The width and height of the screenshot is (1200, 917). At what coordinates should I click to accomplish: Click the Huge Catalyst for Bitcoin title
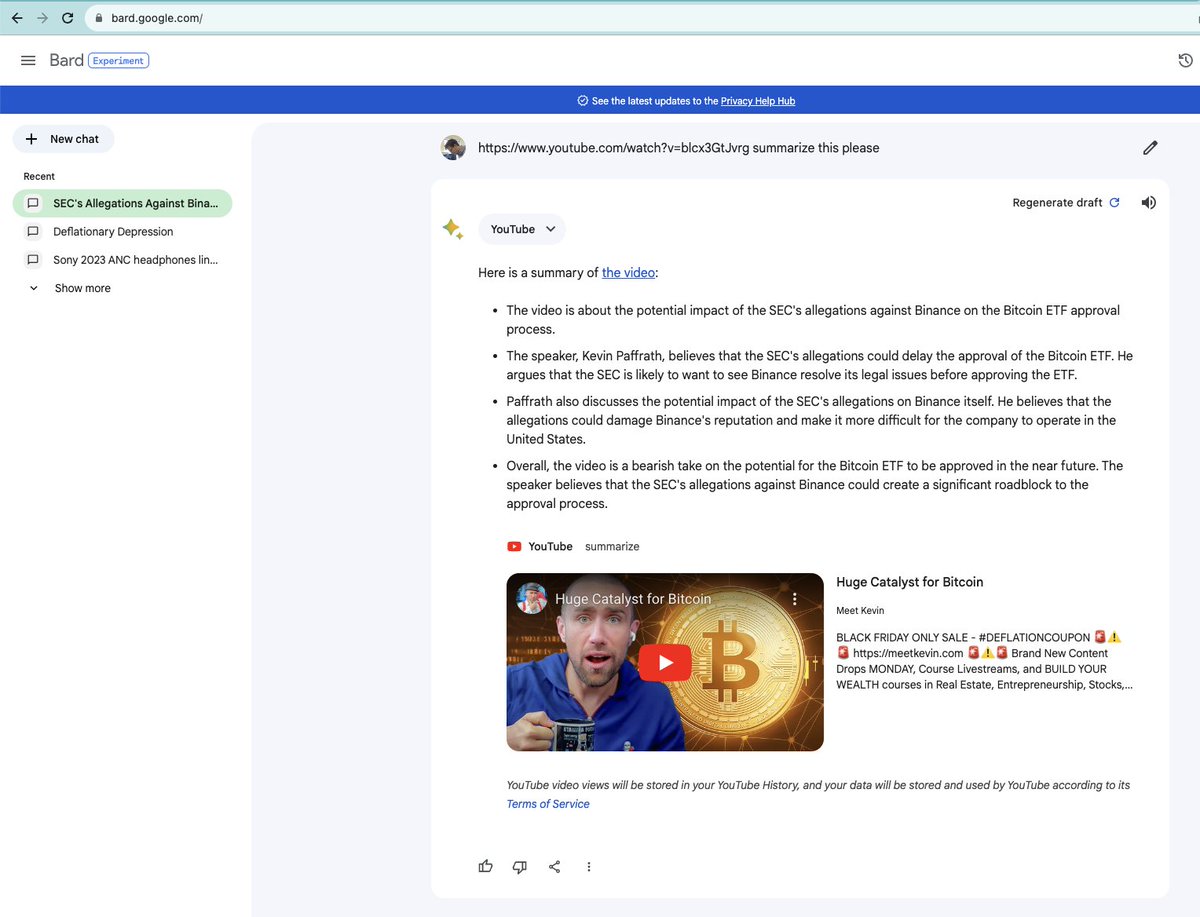click(909, 582)
